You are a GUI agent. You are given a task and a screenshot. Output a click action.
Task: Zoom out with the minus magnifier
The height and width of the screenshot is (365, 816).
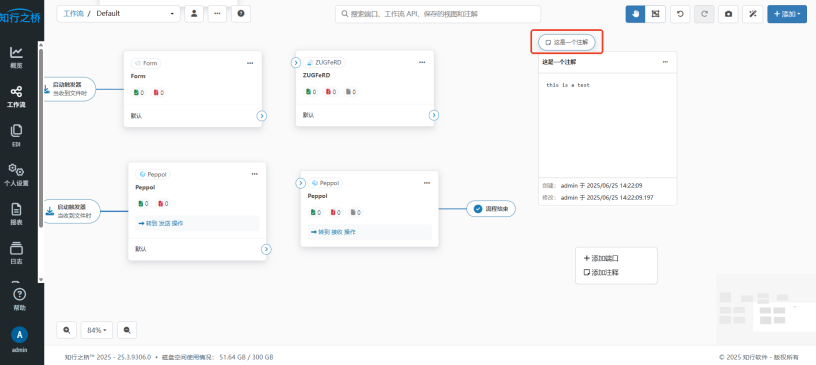pos(127,330)
